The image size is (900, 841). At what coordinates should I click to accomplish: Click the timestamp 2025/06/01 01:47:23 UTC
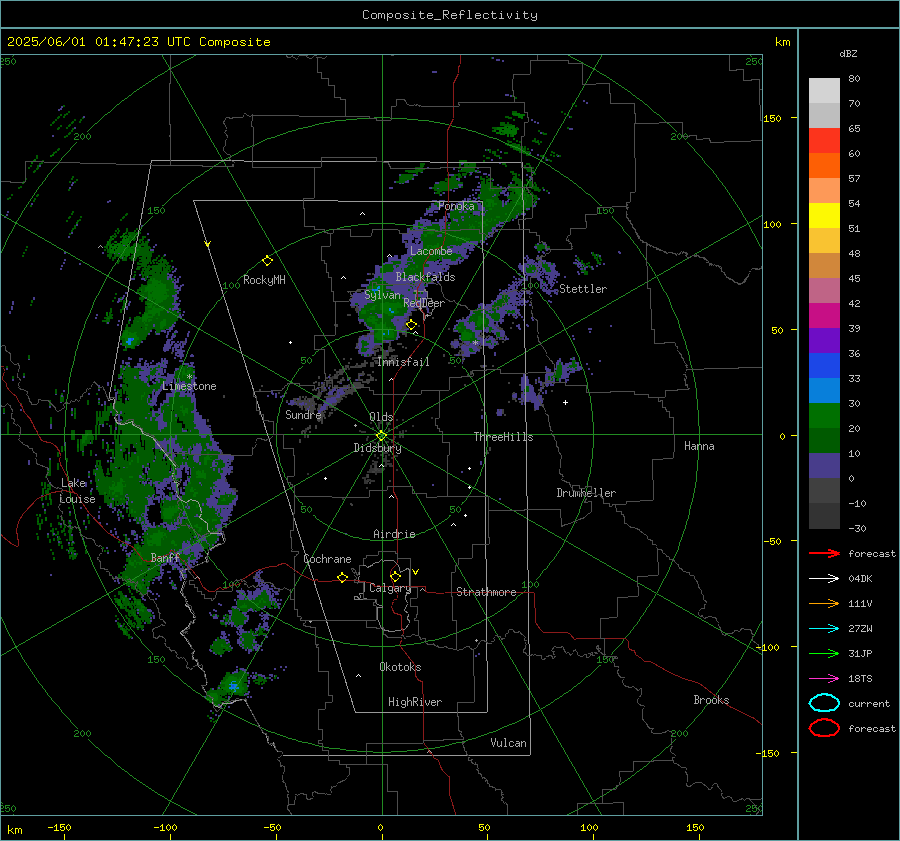tap(99, 42)
